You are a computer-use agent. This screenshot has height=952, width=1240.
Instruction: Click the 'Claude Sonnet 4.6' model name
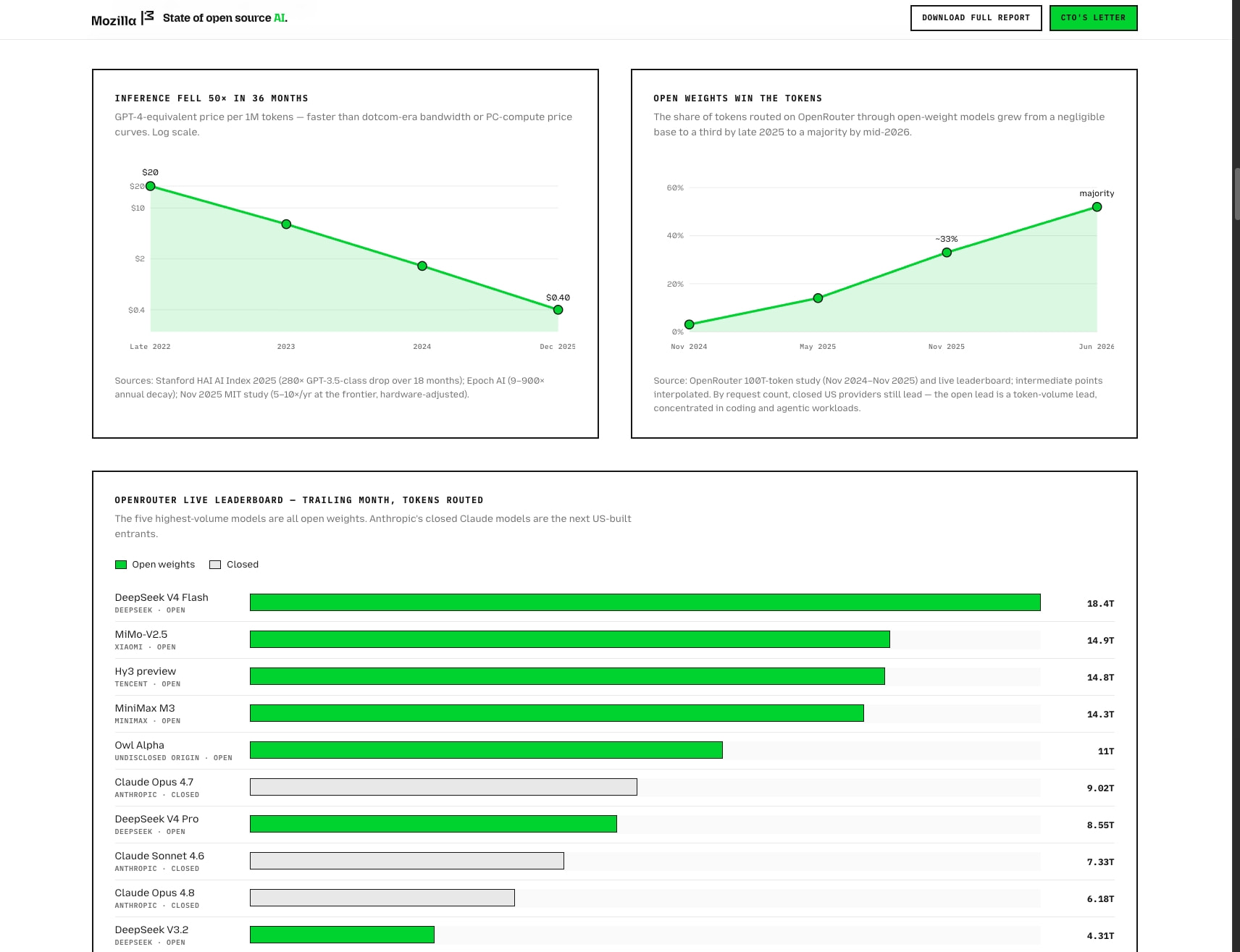click(x=159, y=856)
